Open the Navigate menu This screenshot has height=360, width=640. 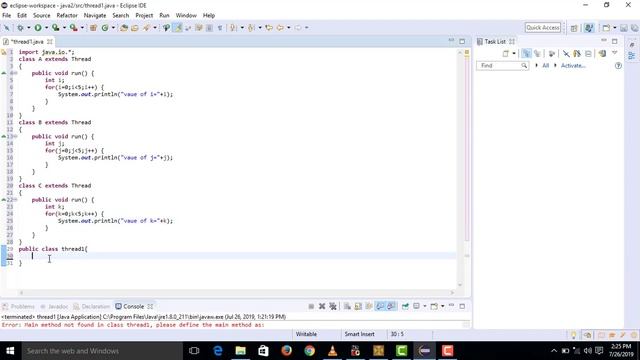pos(95,15)
